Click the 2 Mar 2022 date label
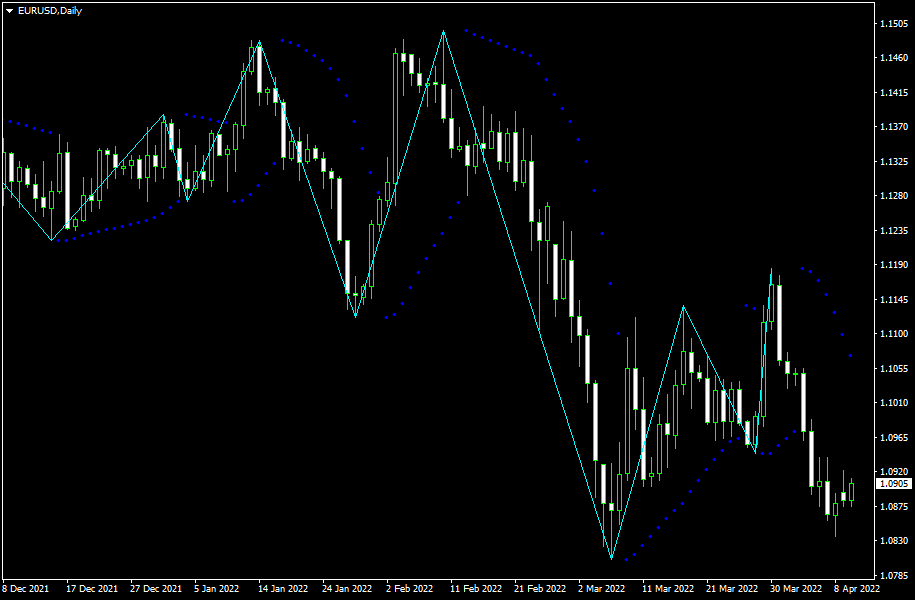Screen dimensions: 915x600 tap(602, 588)
